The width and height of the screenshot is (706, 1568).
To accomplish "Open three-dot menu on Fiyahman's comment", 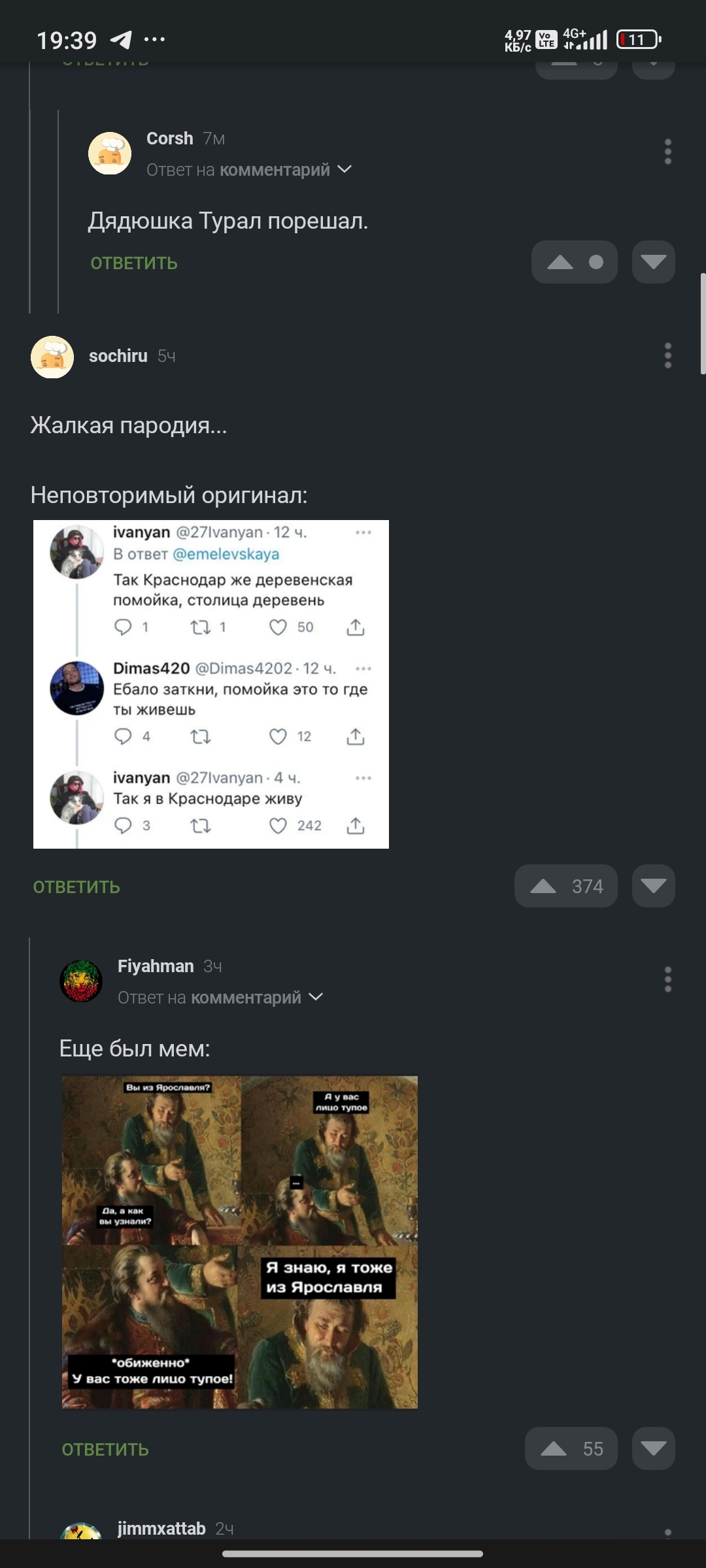I will 667,979.
